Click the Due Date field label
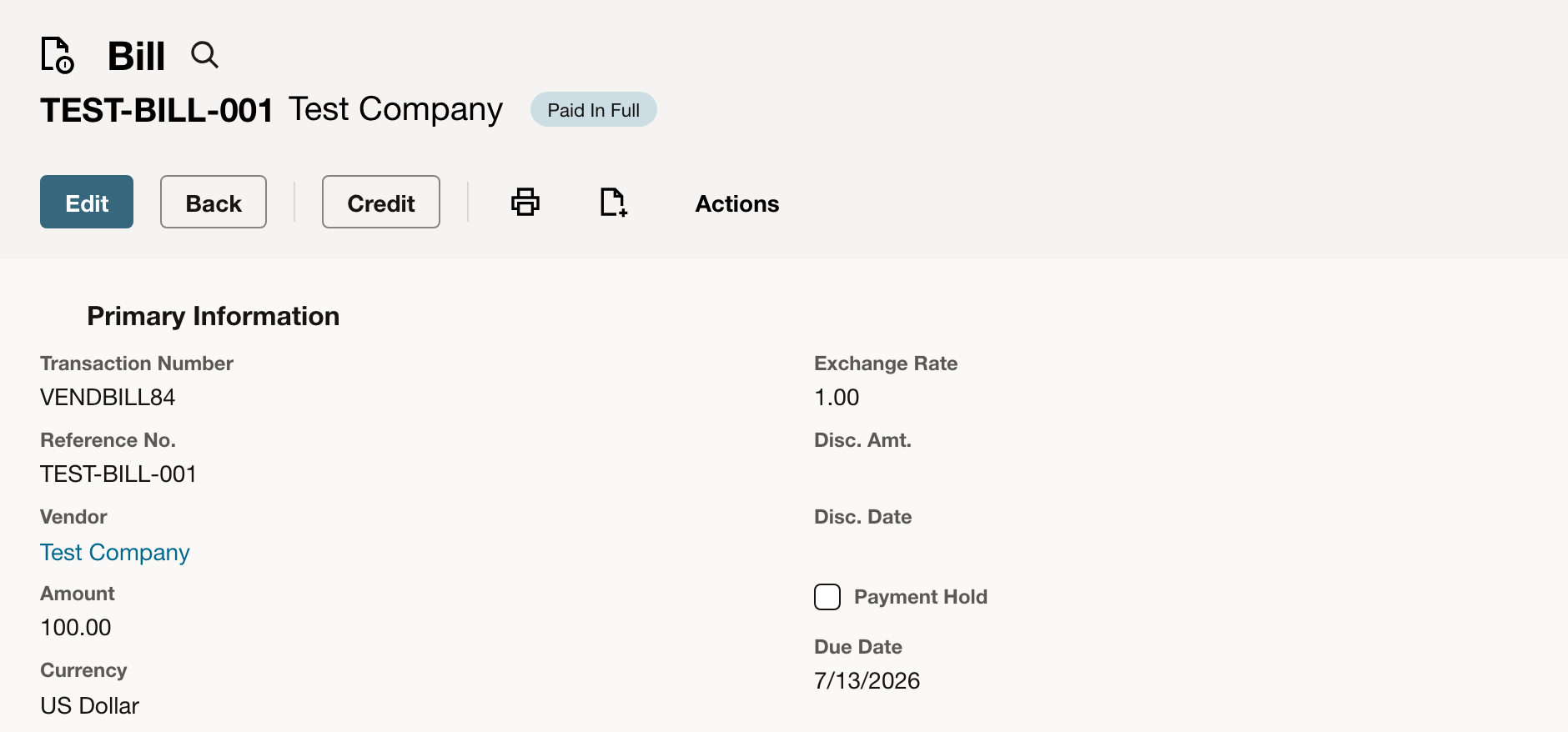This screenshot has height=732, width=1568. (858, 647)
